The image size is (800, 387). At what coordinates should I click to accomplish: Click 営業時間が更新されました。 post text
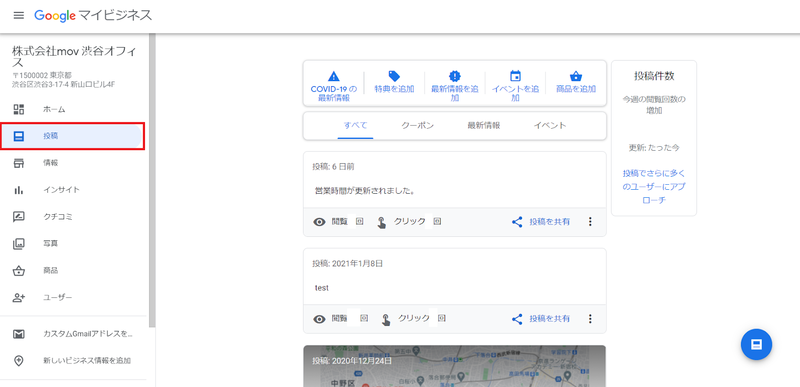(364, 191)
